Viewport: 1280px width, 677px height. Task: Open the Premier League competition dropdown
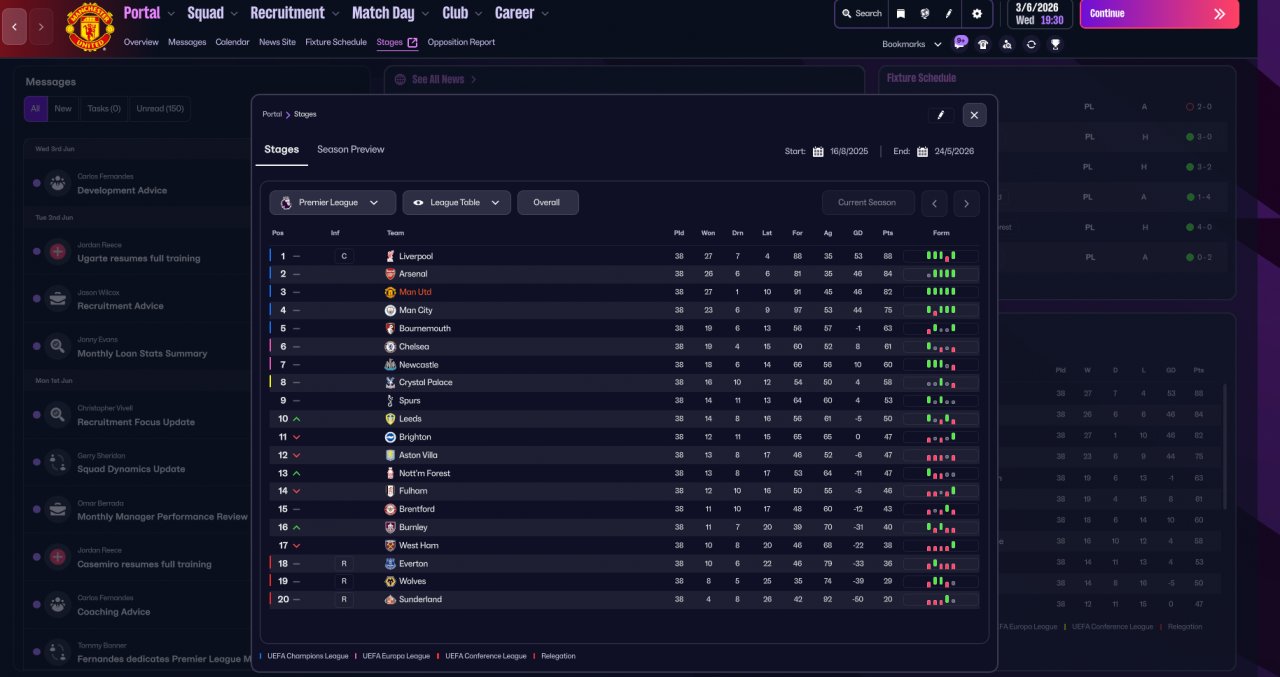(x=332, y=203)
